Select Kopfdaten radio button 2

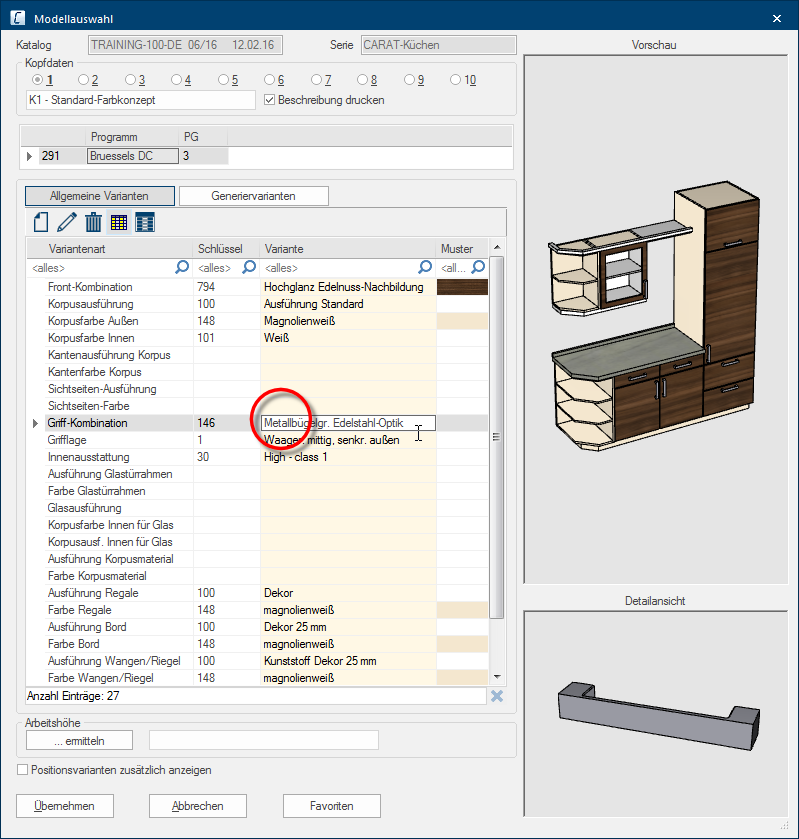85,80
